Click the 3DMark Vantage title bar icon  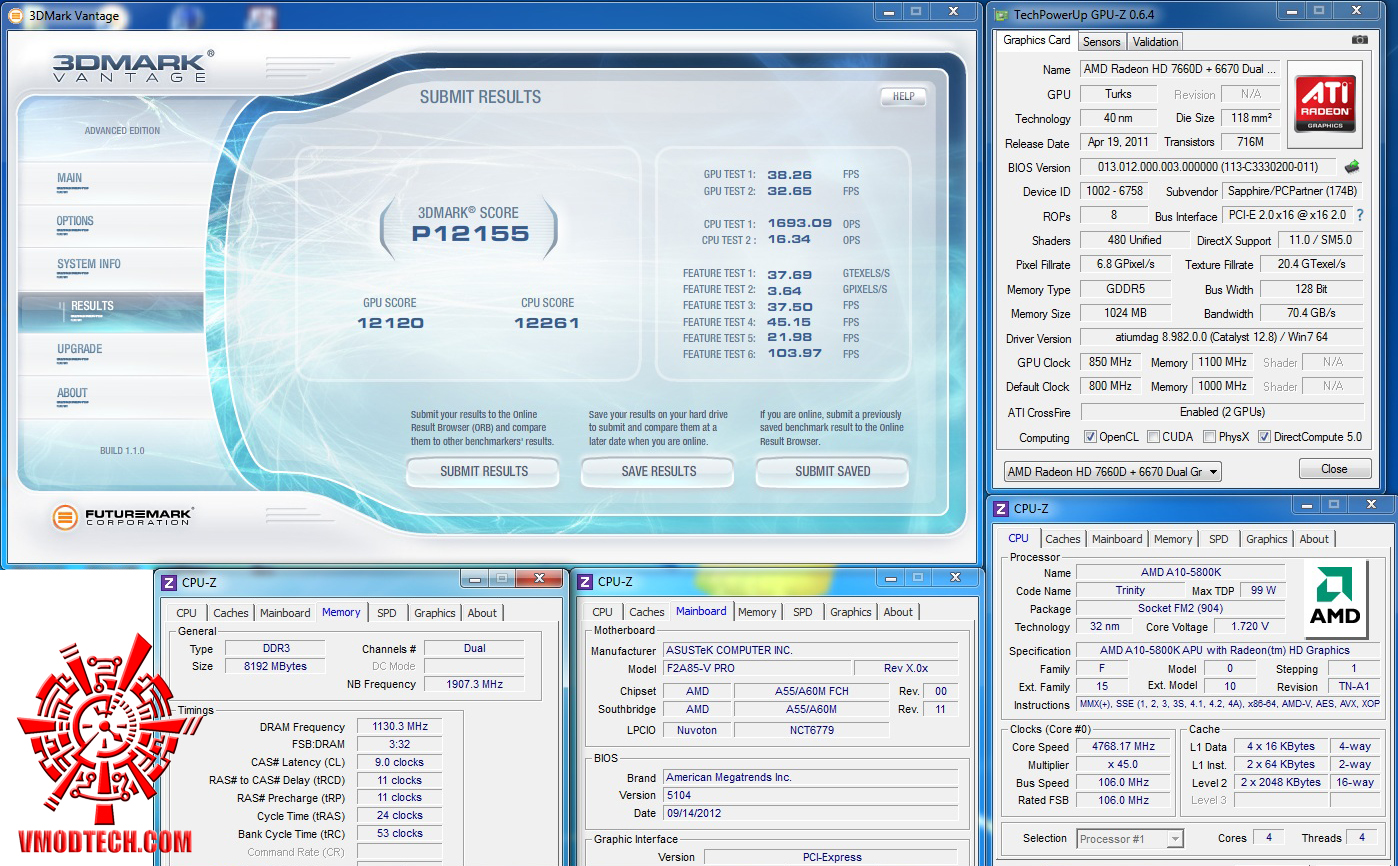point(13,15)
